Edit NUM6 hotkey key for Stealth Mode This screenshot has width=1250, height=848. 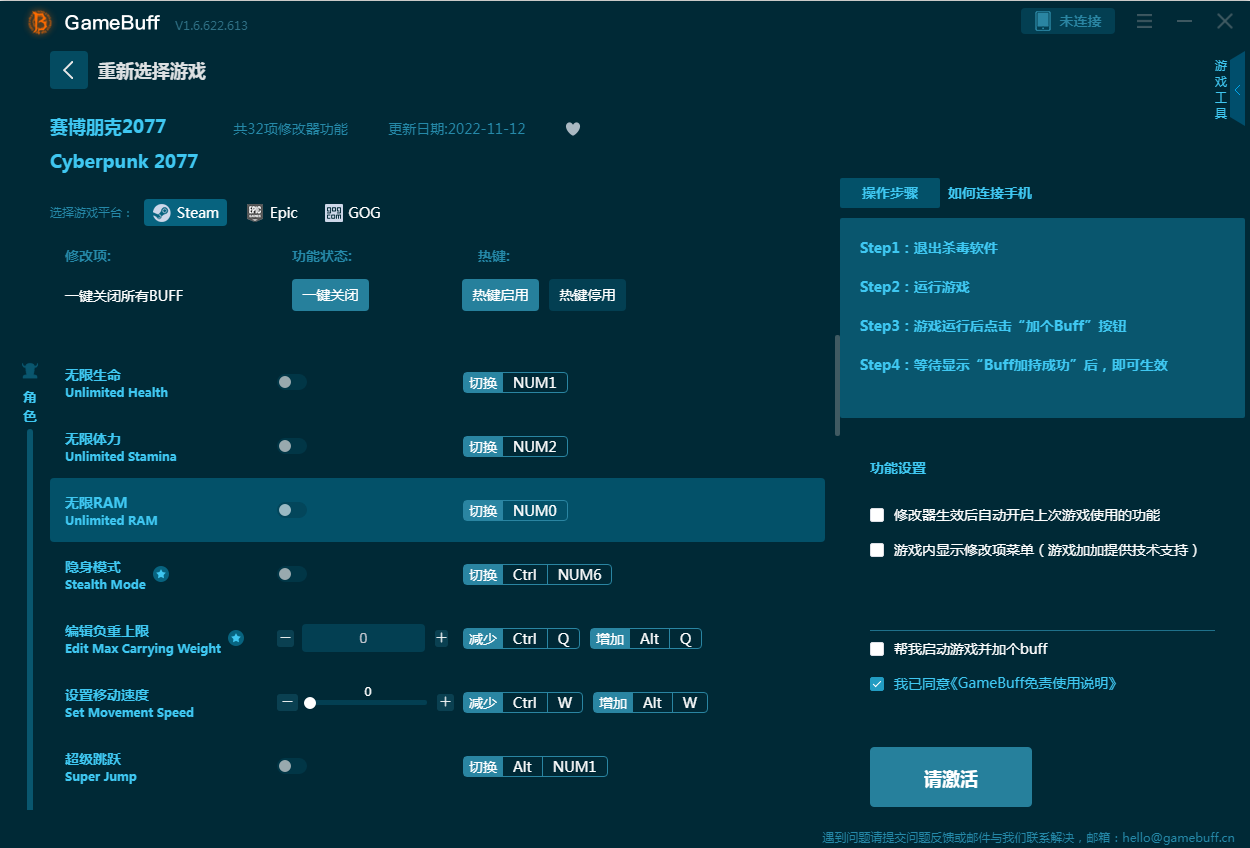click(580, 574)
